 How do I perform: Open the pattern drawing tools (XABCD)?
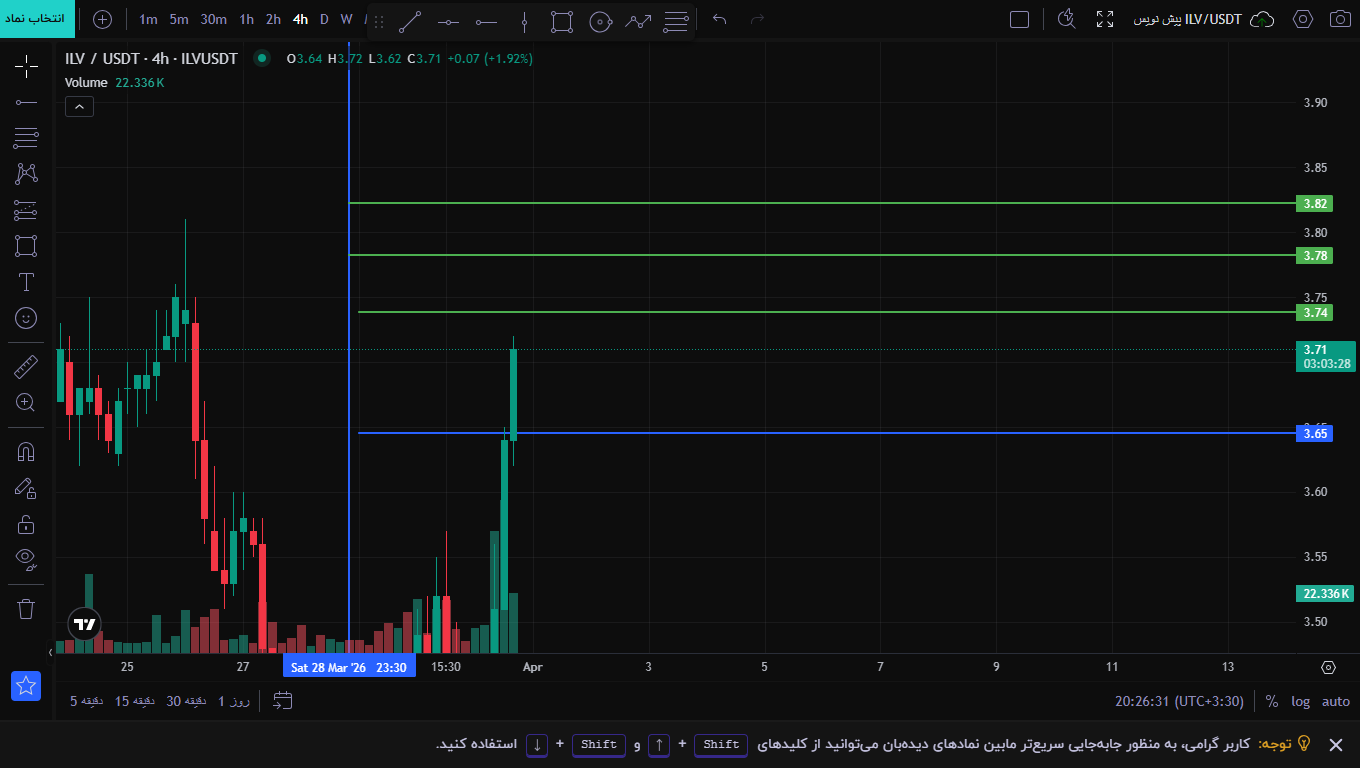pyautogui.click(x=26, y=174)
